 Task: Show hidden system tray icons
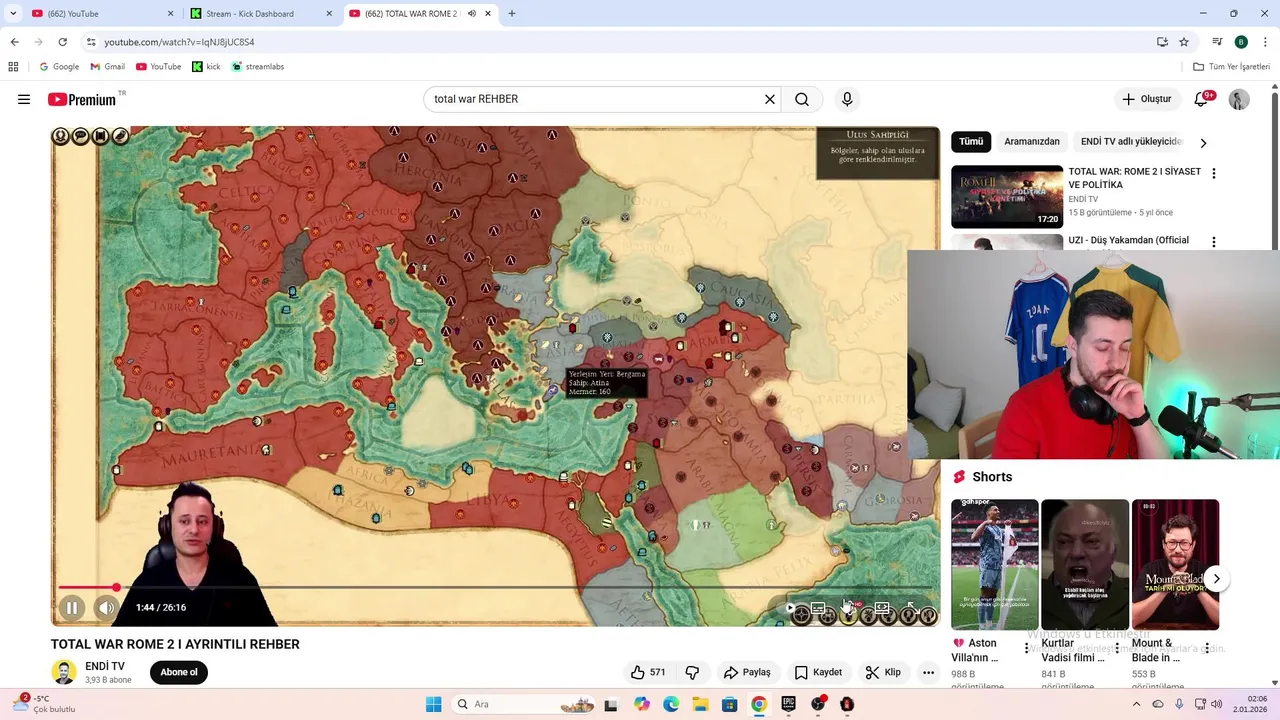(x=1136, y=704)
